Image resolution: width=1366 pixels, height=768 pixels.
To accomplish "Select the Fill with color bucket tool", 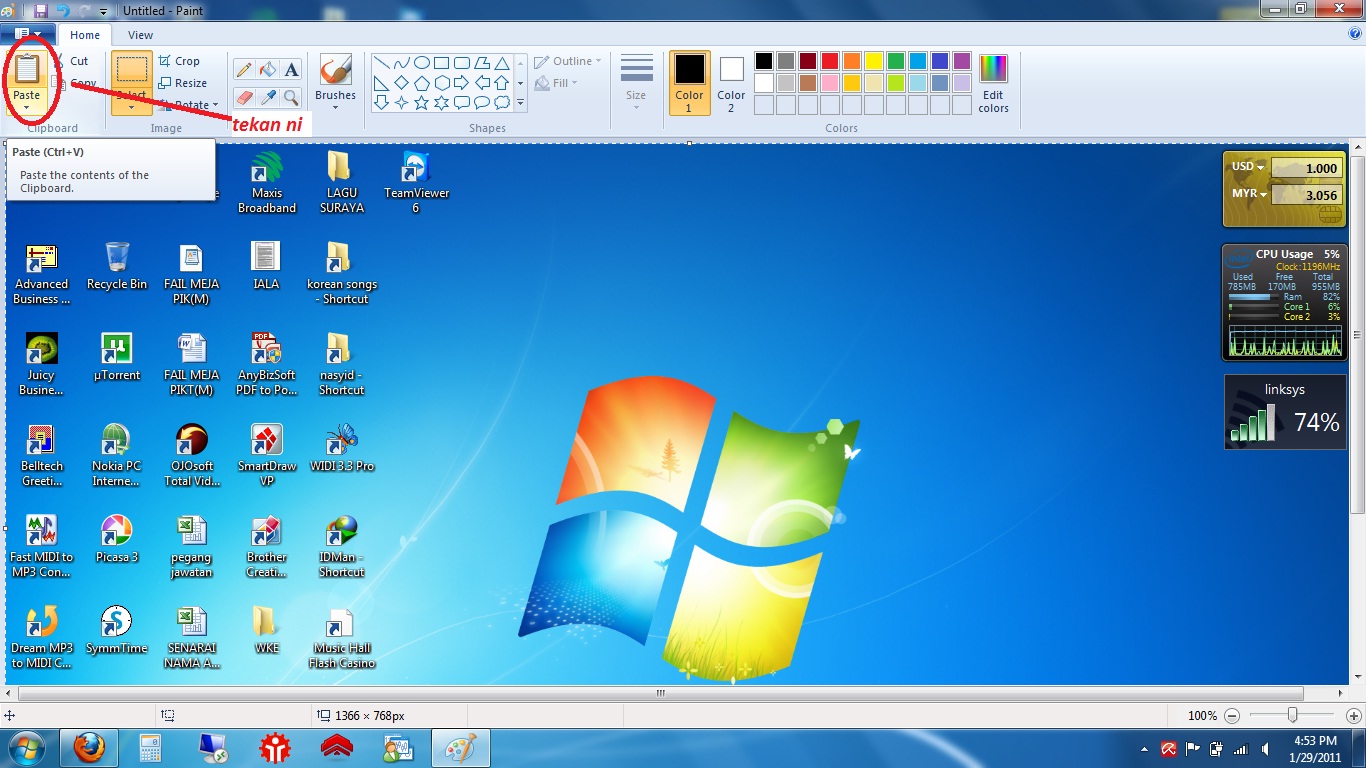I will point(267,69).
